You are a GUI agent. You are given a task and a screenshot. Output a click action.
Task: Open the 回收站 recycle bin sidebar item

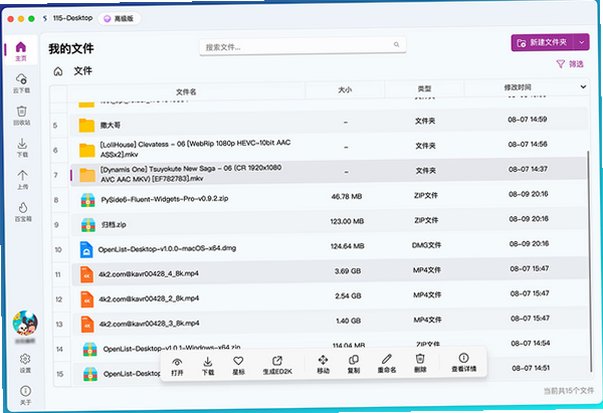click(22, 115)
